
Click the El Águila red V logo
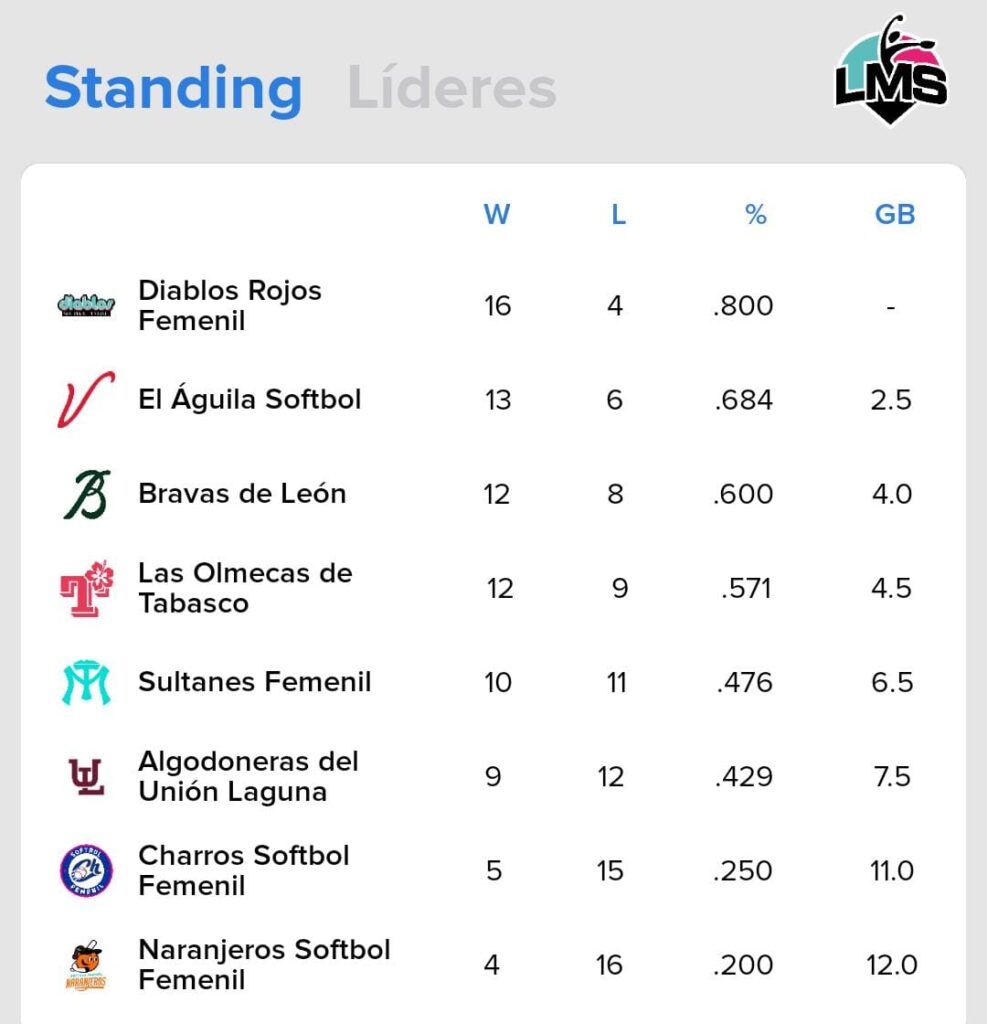pyautogui.click(x=86, y=399)
